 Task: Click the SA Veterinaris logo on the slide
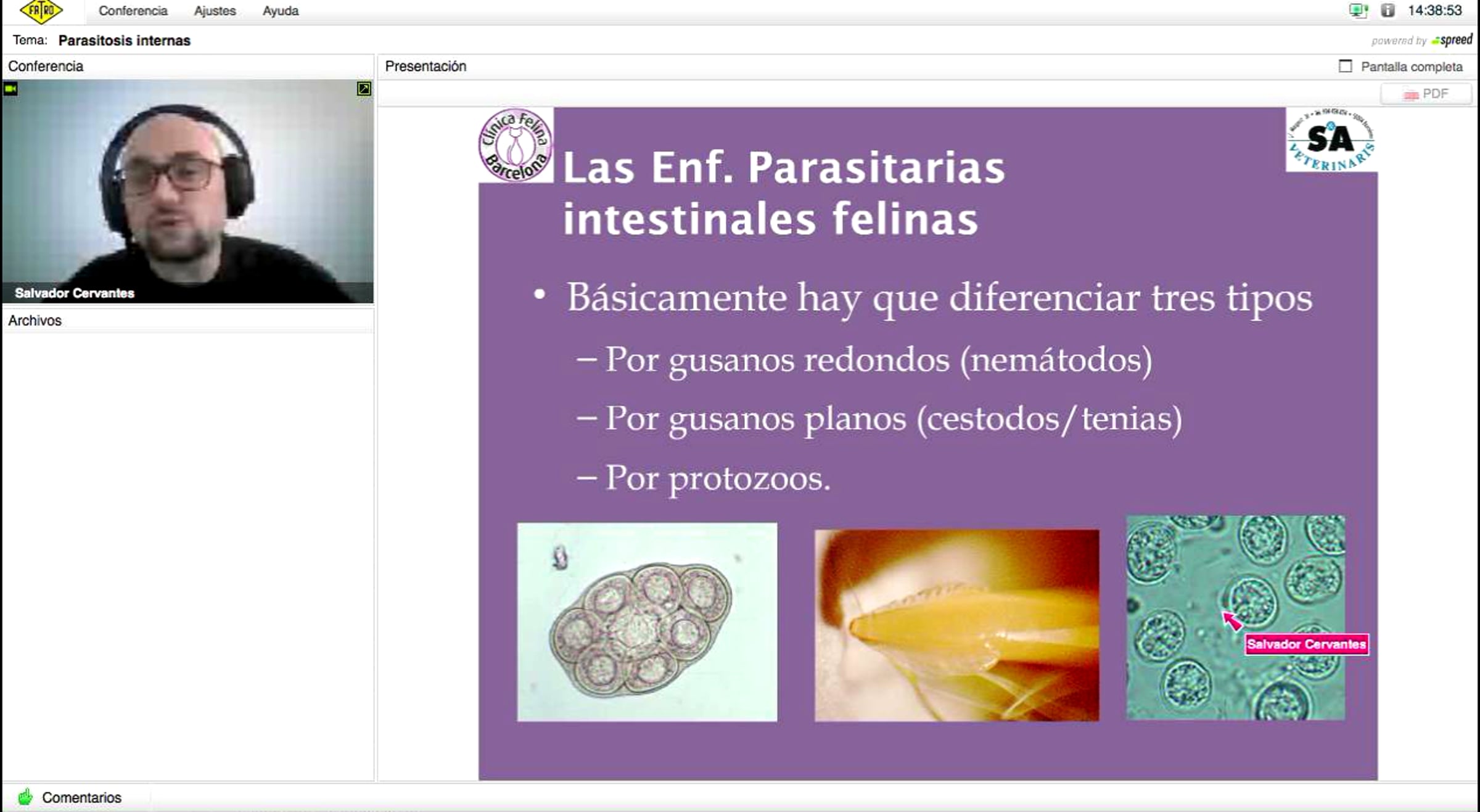pos(1331,141)
